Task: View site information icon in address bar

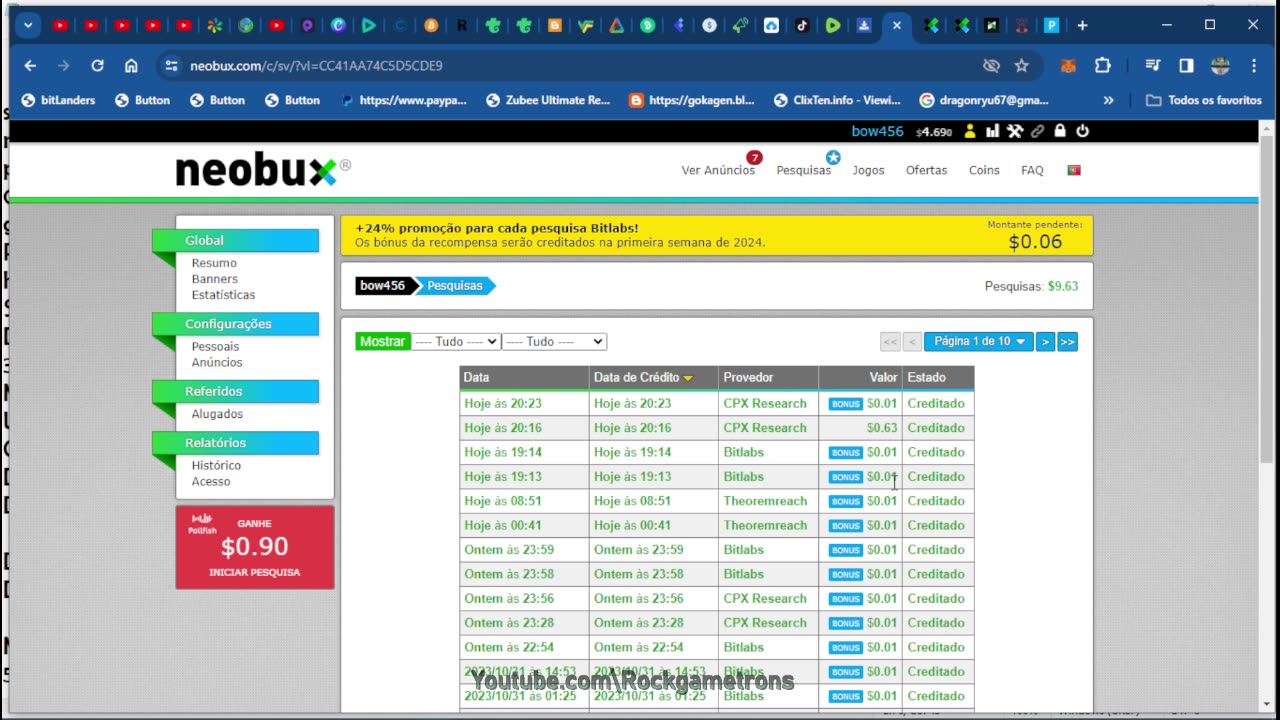Action: tap(171, 66)
